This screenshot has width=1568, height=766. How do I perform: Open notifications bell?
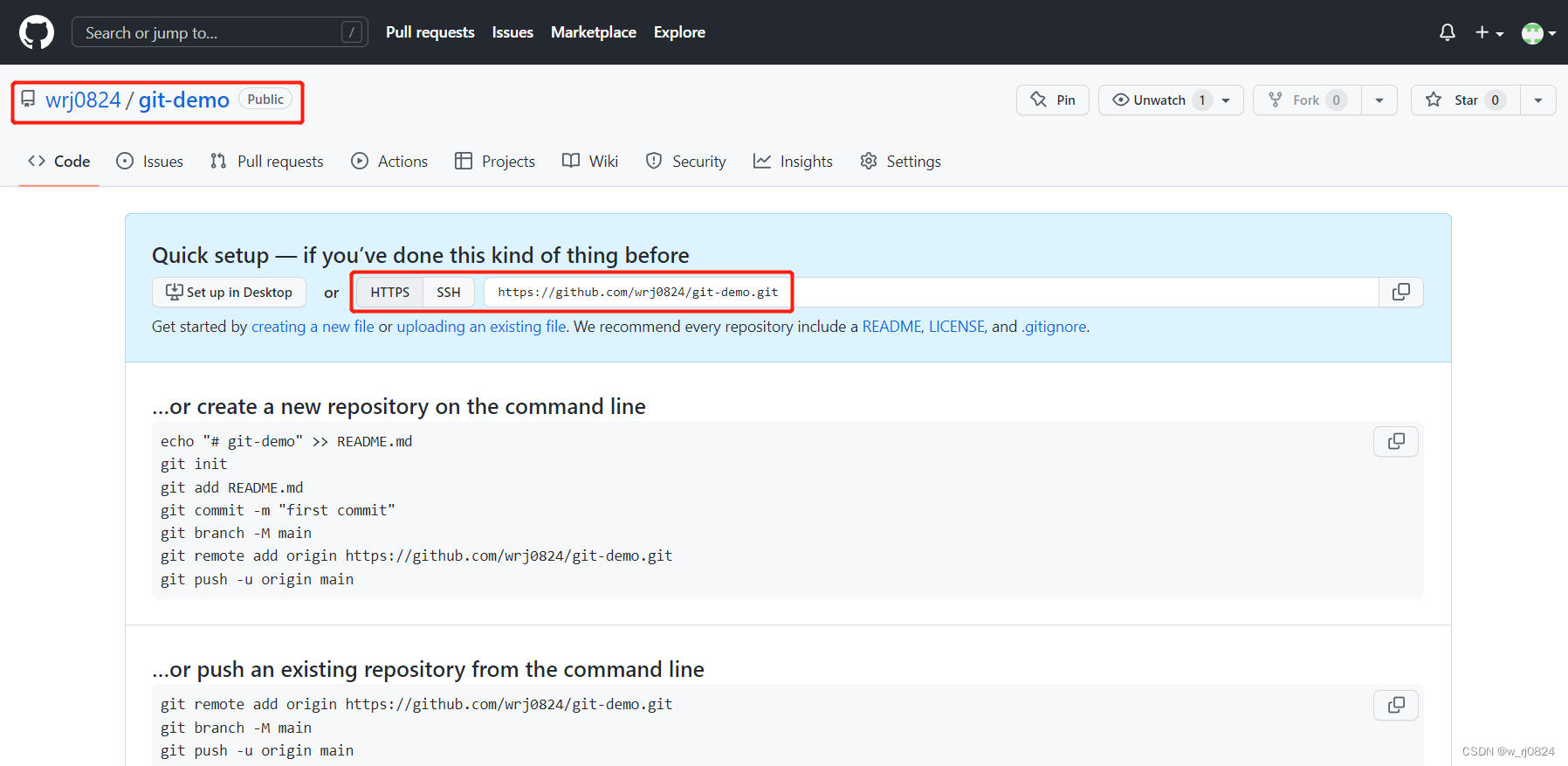coord(1448,32)
